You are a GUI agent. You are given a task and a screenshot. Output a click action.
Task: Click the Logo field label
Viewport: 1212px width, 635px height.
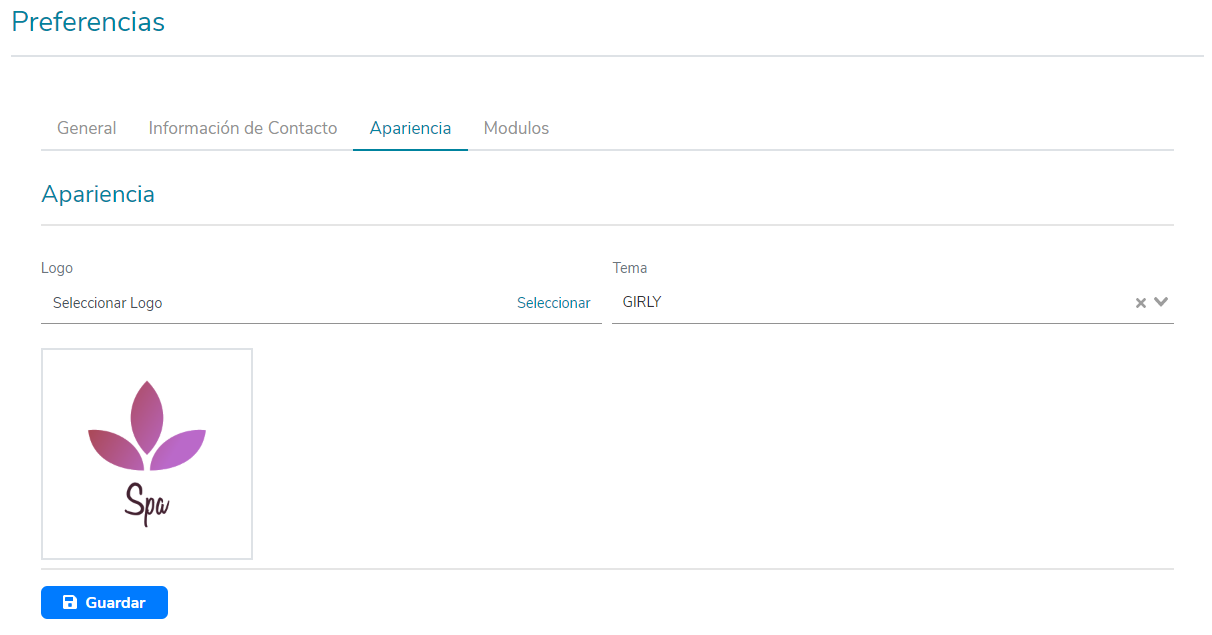click(x=57, y=268)
